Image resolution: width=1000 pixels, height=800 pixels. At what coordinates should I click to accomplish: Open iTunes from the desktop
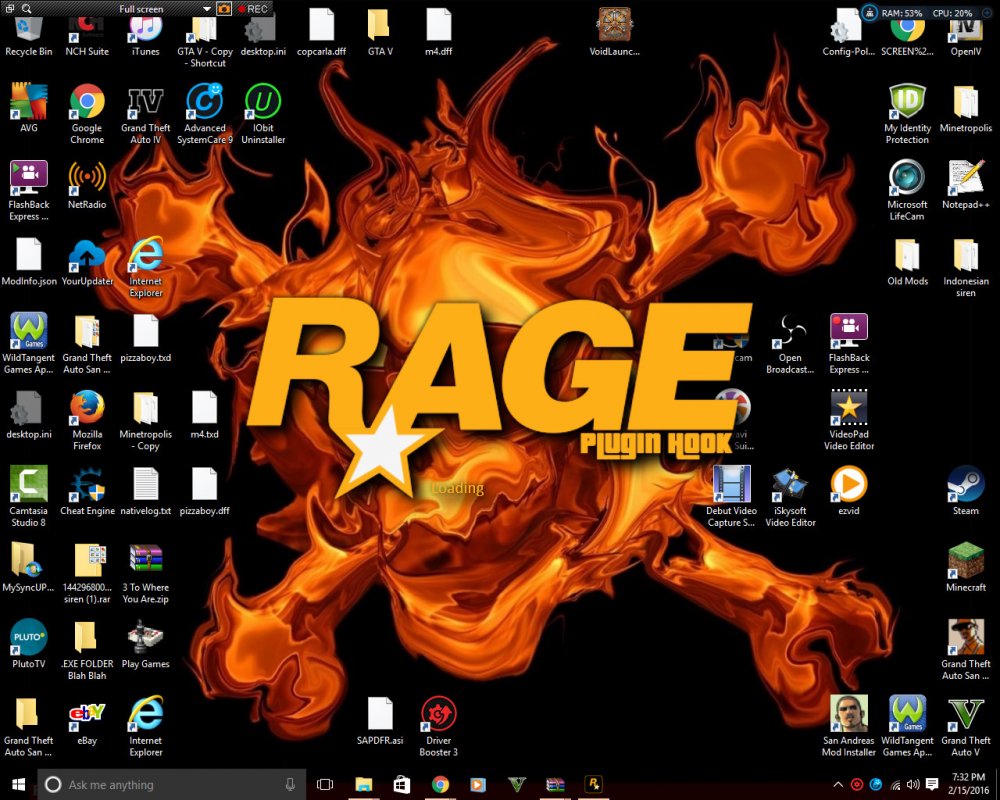pyautogui.click(x=145, y=37)
